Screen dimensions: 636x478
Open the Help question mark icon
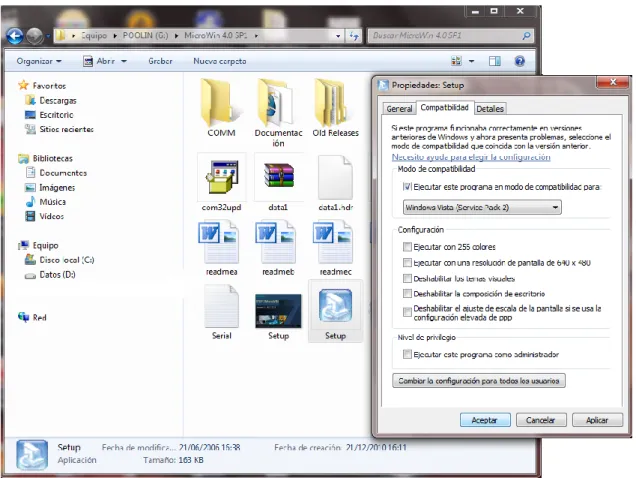coord(520,61)
